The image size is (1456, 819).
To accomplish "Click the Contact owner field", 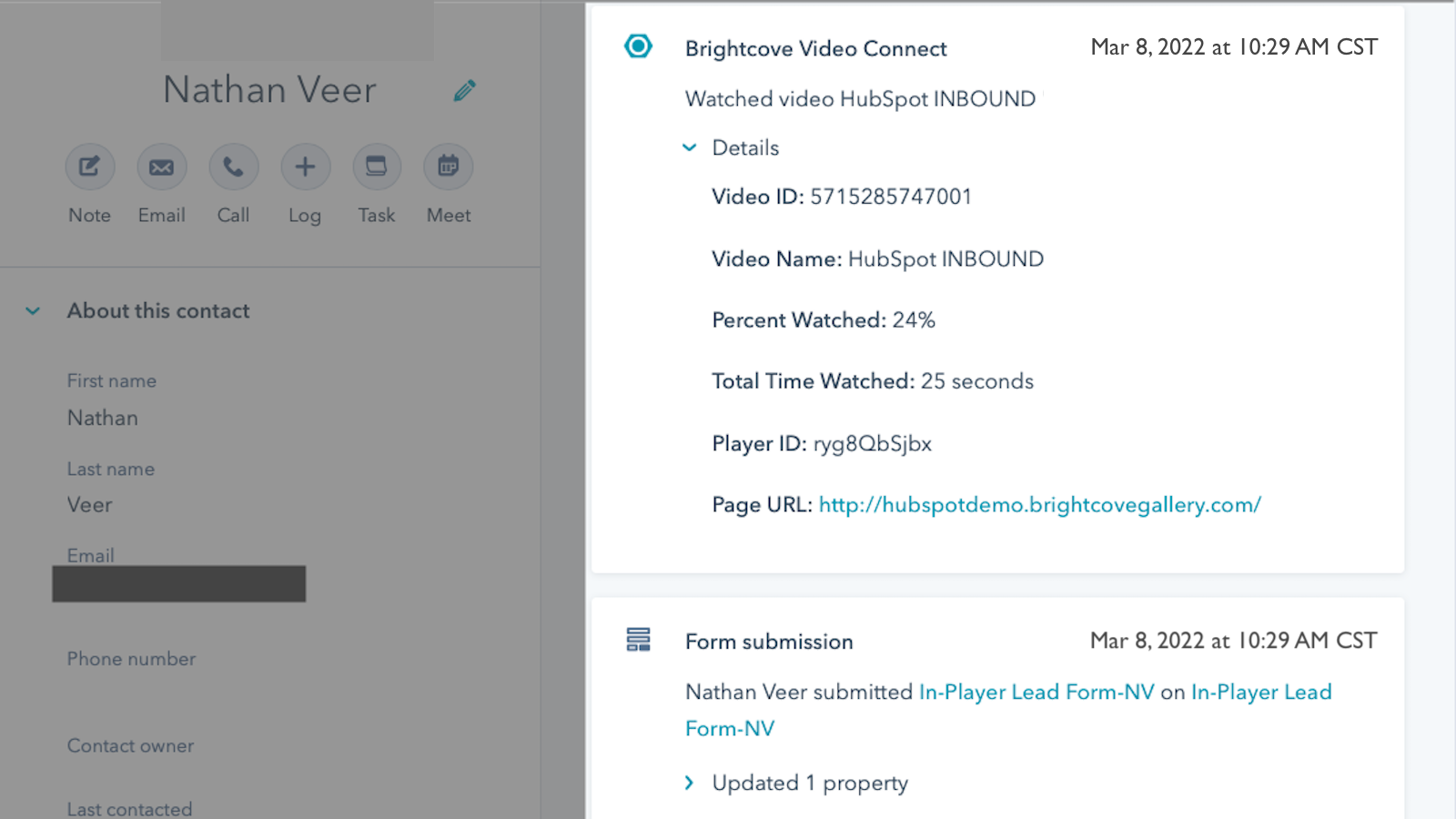I will 130,773.
